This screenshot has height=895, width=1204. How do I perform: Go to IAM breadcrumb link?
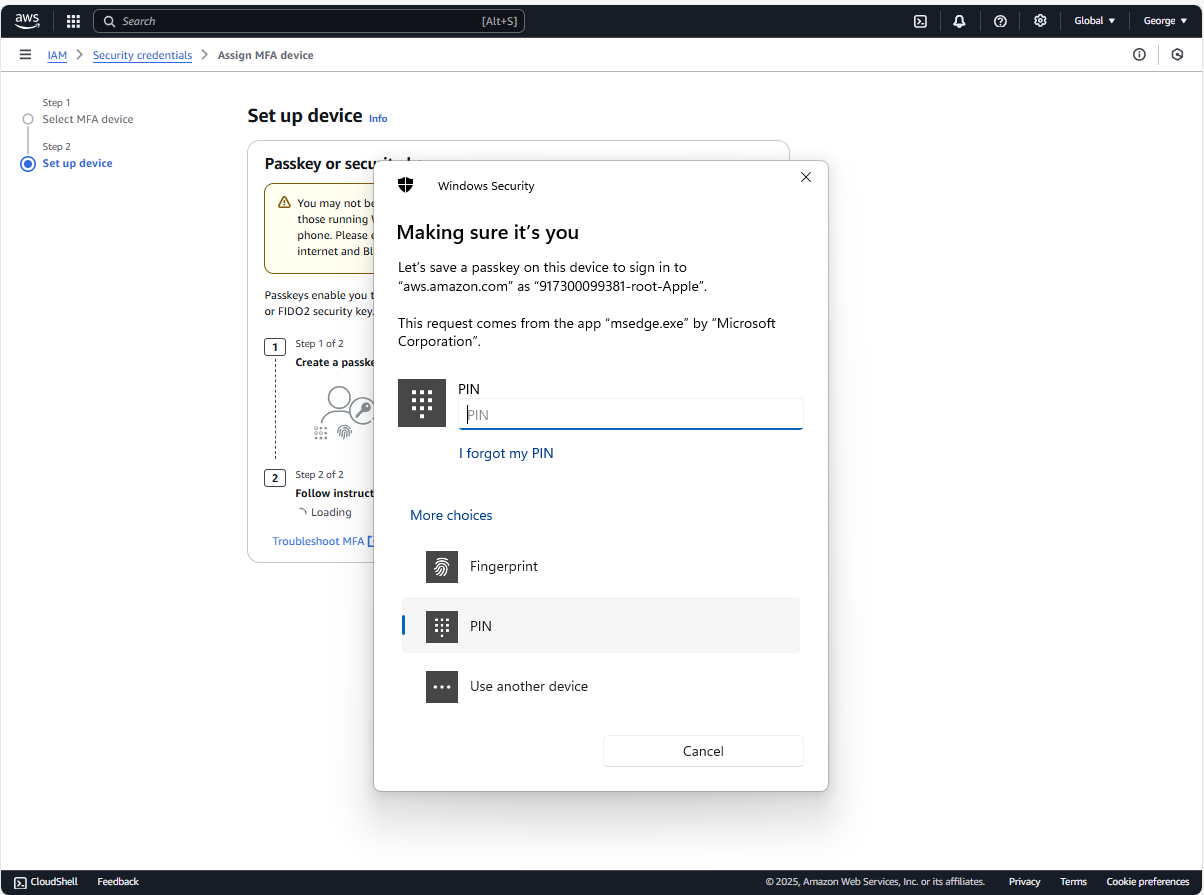click(57, 55)
